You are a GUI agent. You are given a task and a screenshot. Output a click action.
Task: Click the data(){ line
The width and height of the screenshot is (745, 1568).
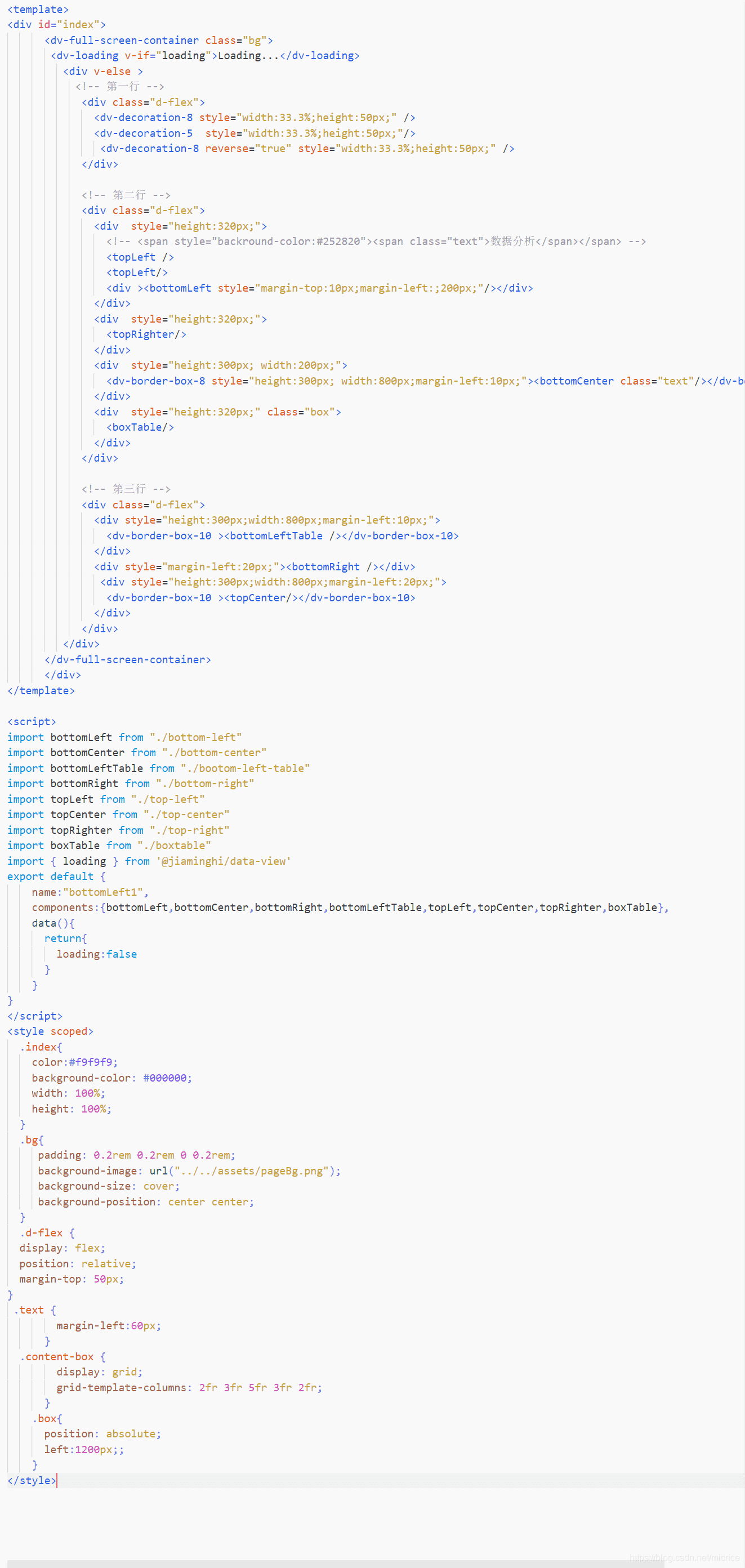point(53,923)
